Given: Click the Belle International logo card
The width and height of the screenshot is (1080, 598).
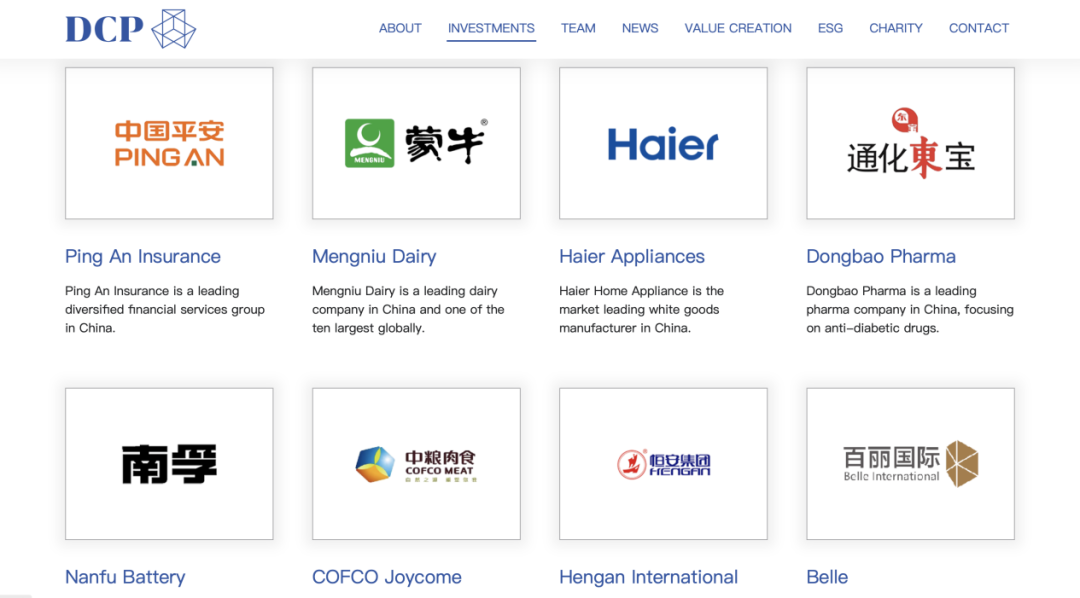Looking at the screenshot, I should pos(911,464).
